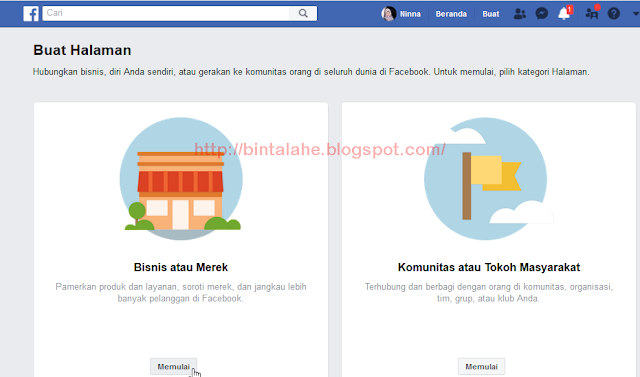Open the Messenger icon

click(x=542, y=14)
